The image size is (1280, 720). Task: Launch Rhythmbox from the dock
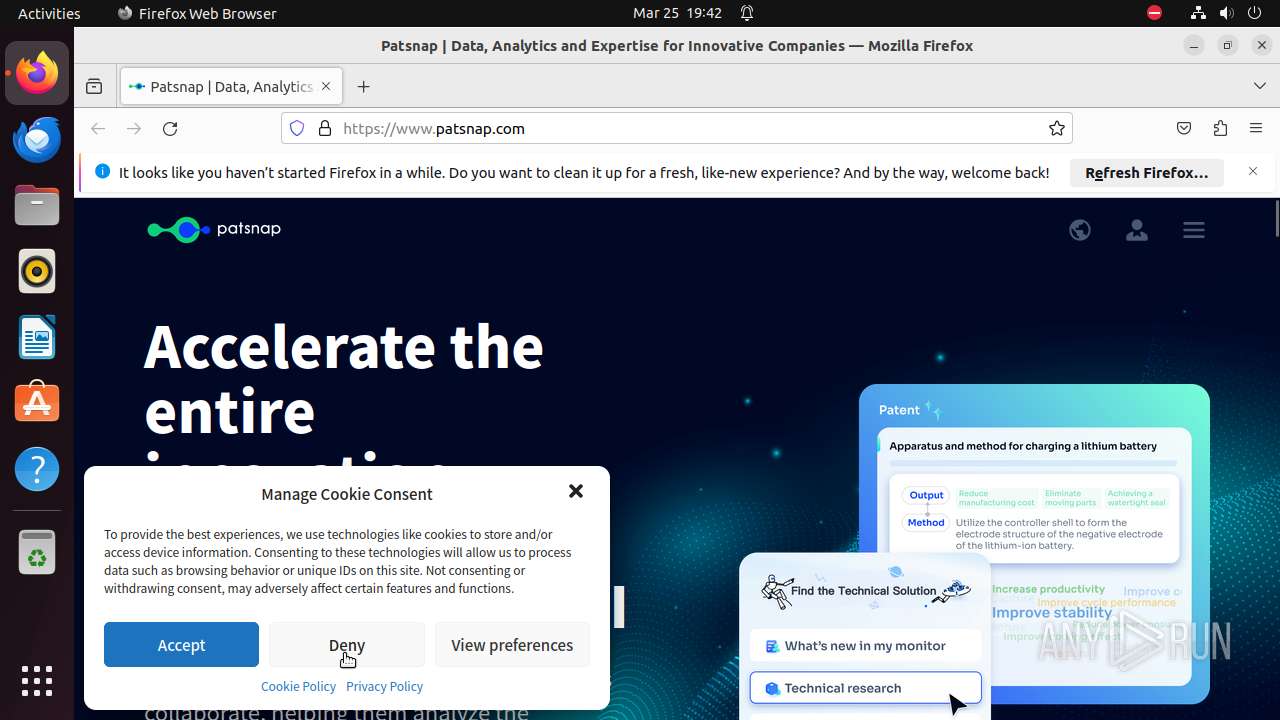(37, 271)
